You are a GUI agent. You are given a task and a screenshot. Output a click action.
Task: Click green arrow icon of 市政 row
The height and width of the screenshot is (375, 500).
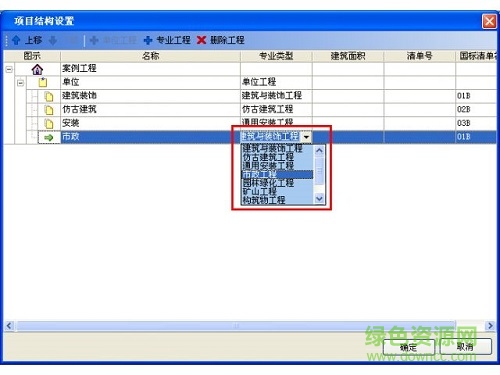click(x=49, y=137)
